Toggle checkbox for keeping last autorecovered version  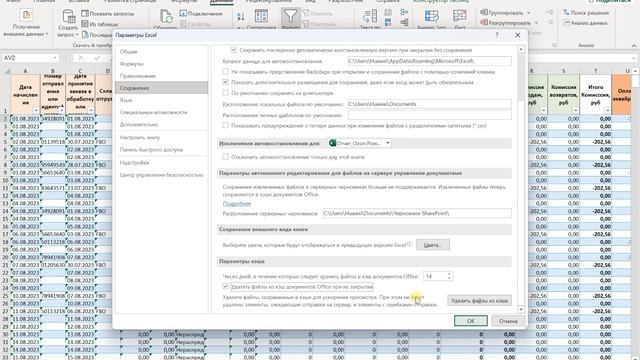(234, 50)
